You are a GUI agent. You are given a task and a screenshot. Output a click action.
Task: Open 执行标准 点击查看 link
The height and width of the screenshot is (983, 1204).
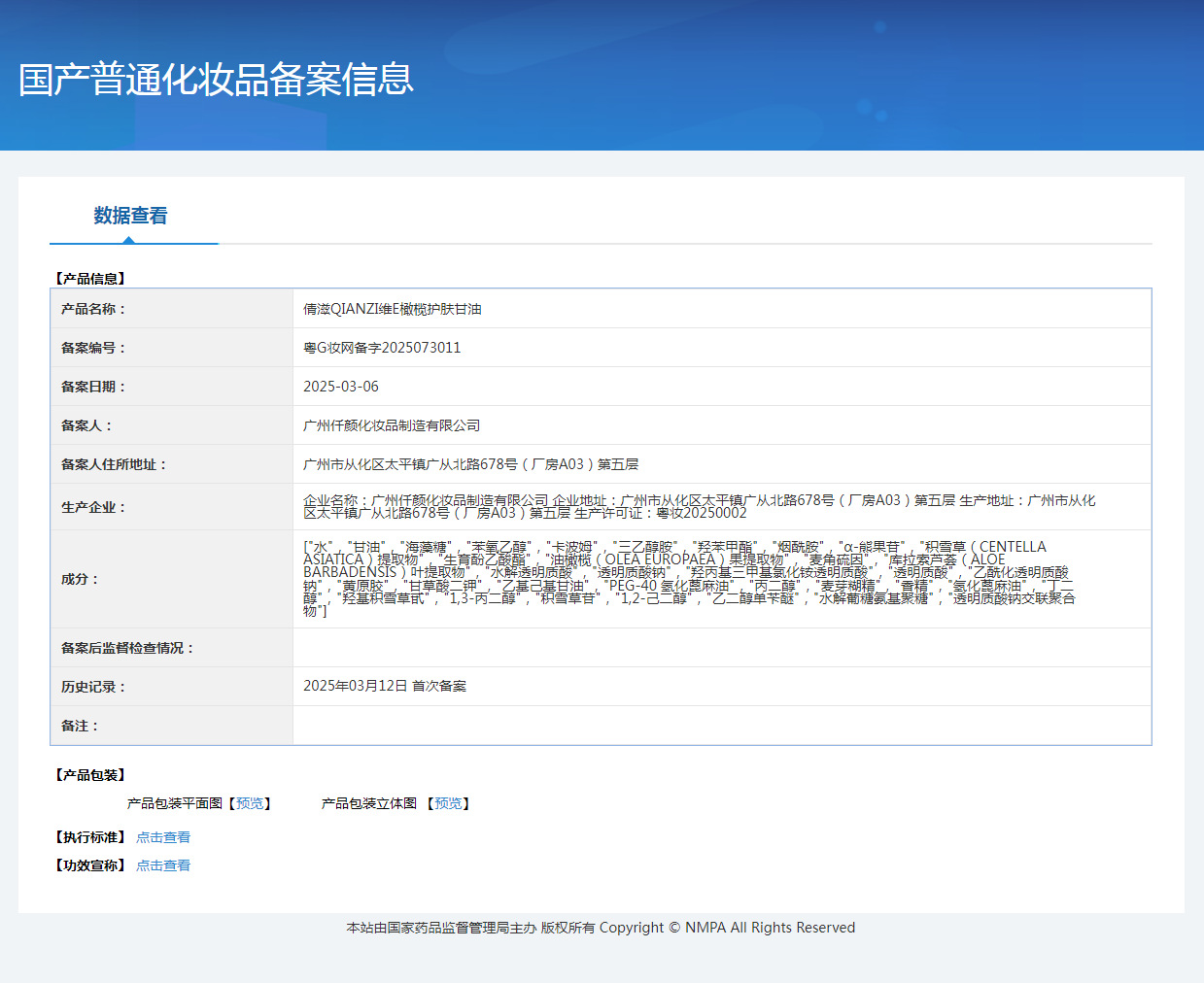163,837
